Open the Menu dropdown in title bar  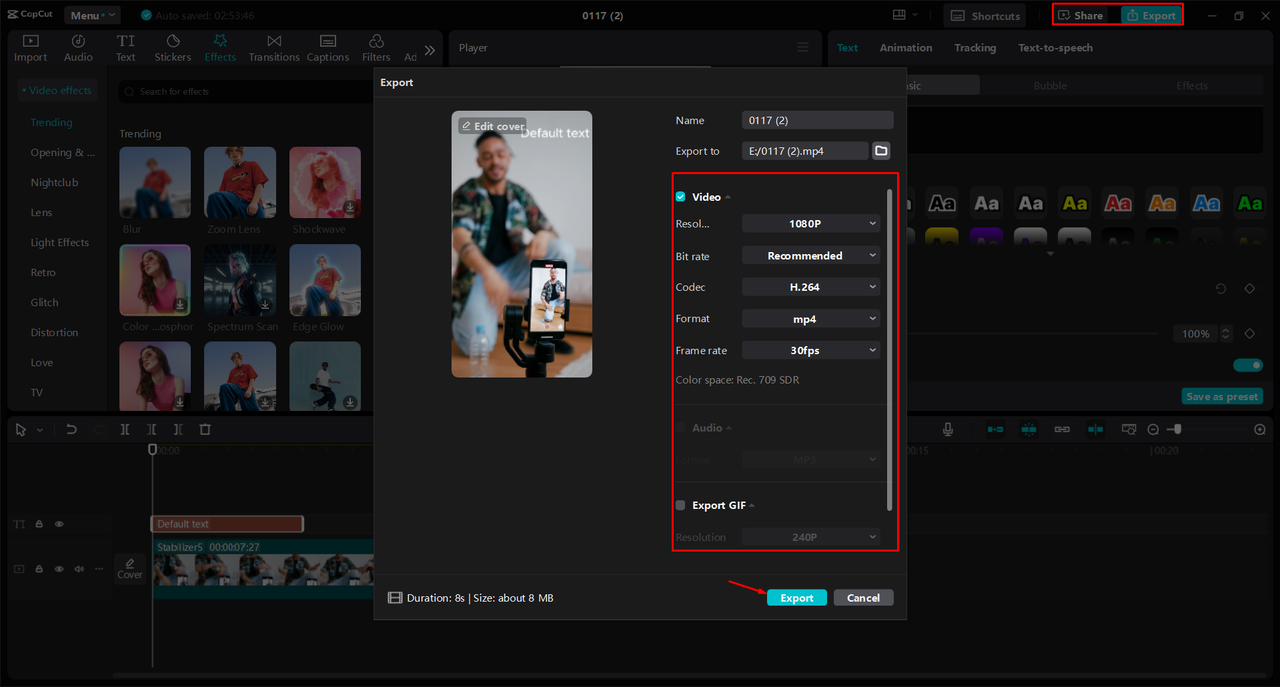(x=92, y=15)
